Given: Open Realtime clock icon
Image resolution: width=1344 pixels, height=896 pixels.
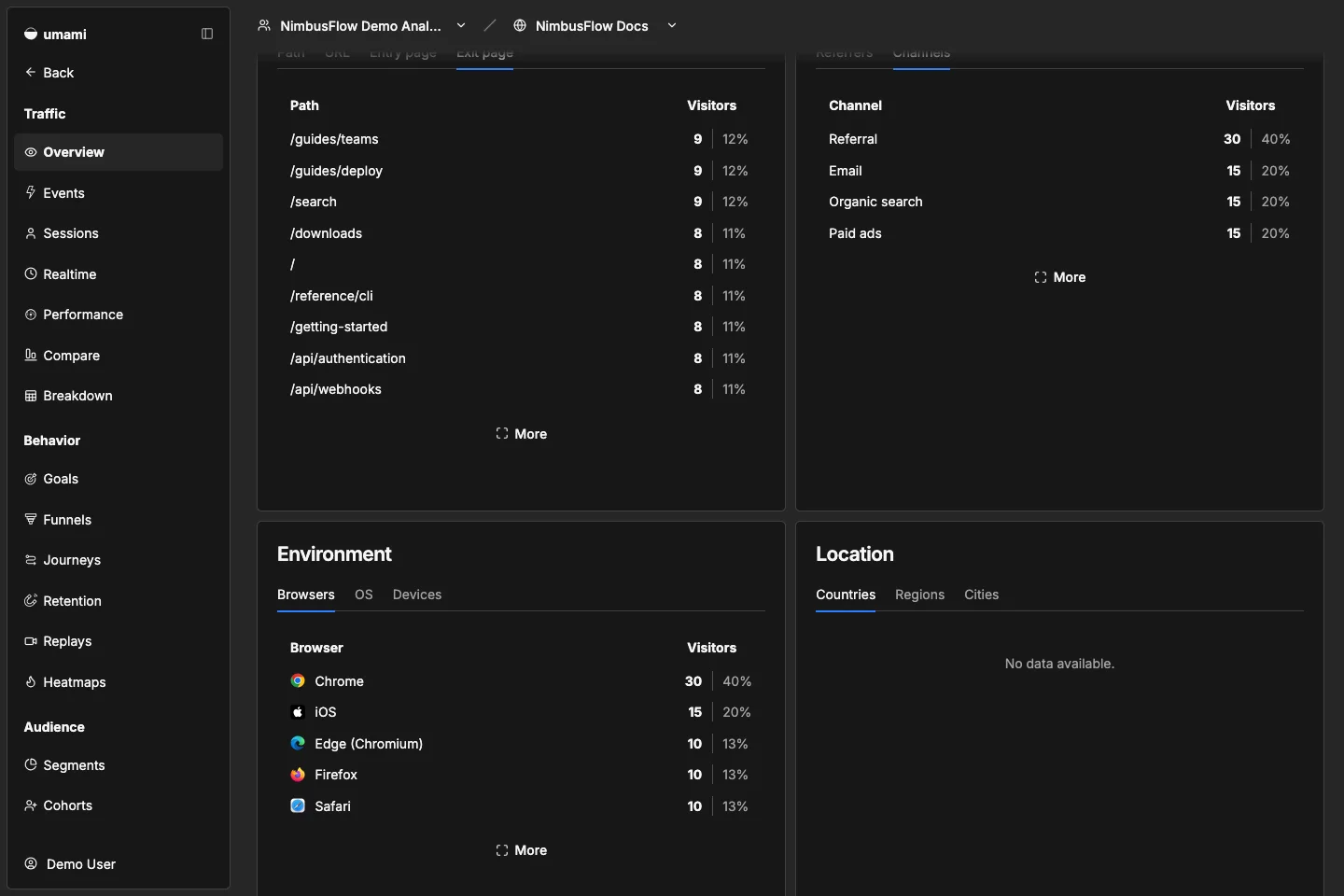Looking at the screenshot, I should click(x=31, y=273).
